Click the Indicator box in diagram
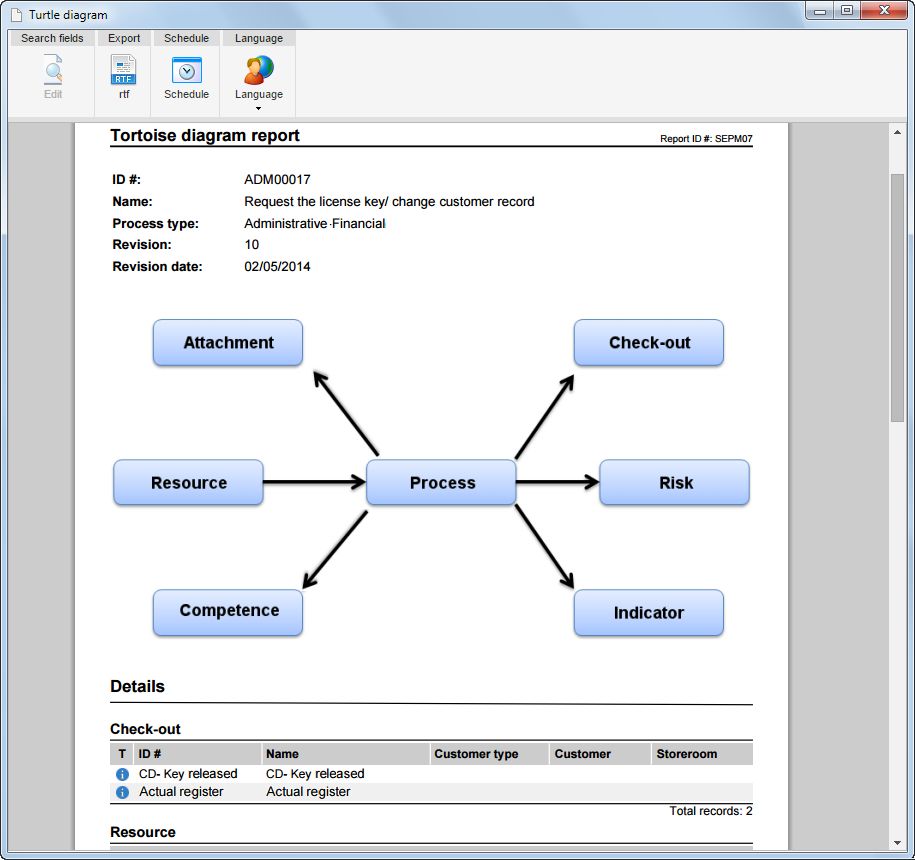Viewport: 915px width, 860px height. pyautogui.click(x=649, y=613)
